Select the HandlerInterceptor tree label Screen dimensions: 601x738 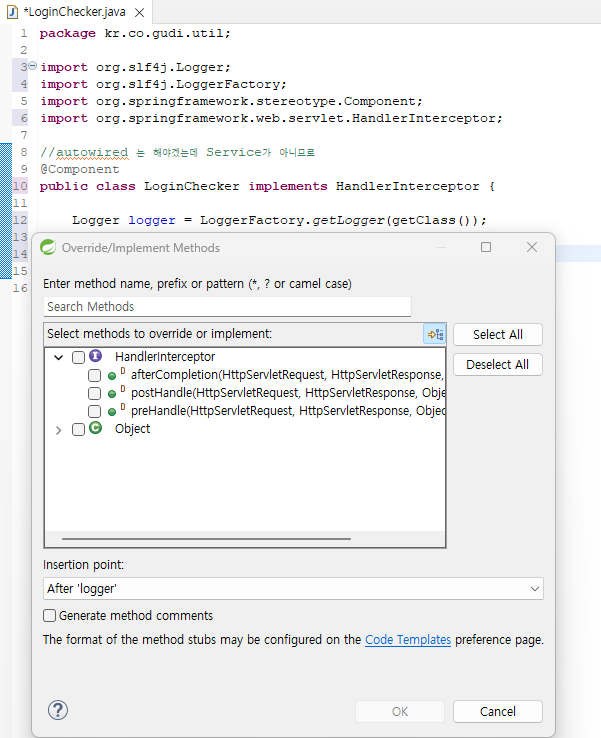tap(165, 357)
